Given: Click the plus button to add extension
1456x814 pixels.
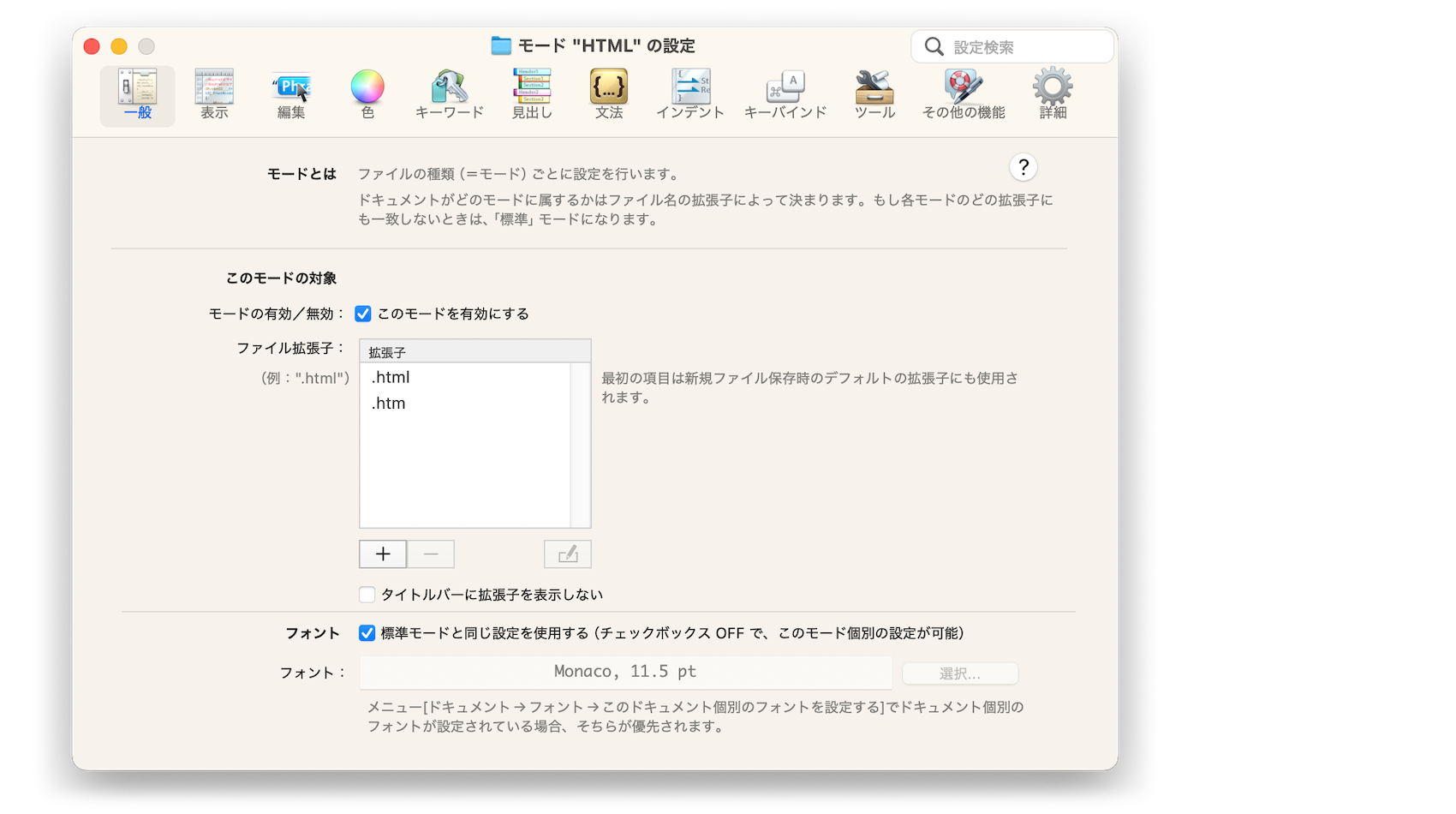Looking at the screenshot, I should (x=383, y=554).
